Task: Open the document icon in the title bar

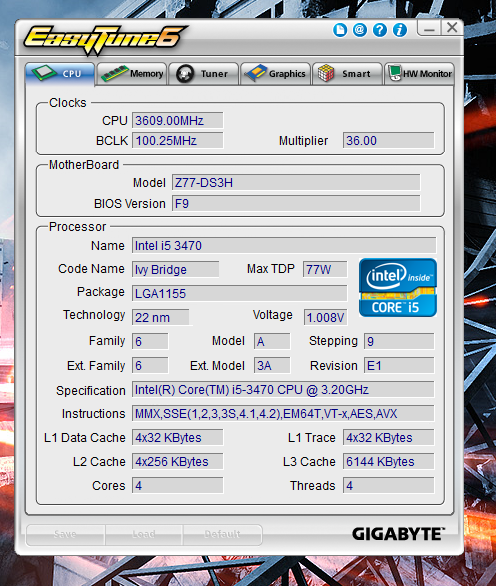Action: [340, 30]
